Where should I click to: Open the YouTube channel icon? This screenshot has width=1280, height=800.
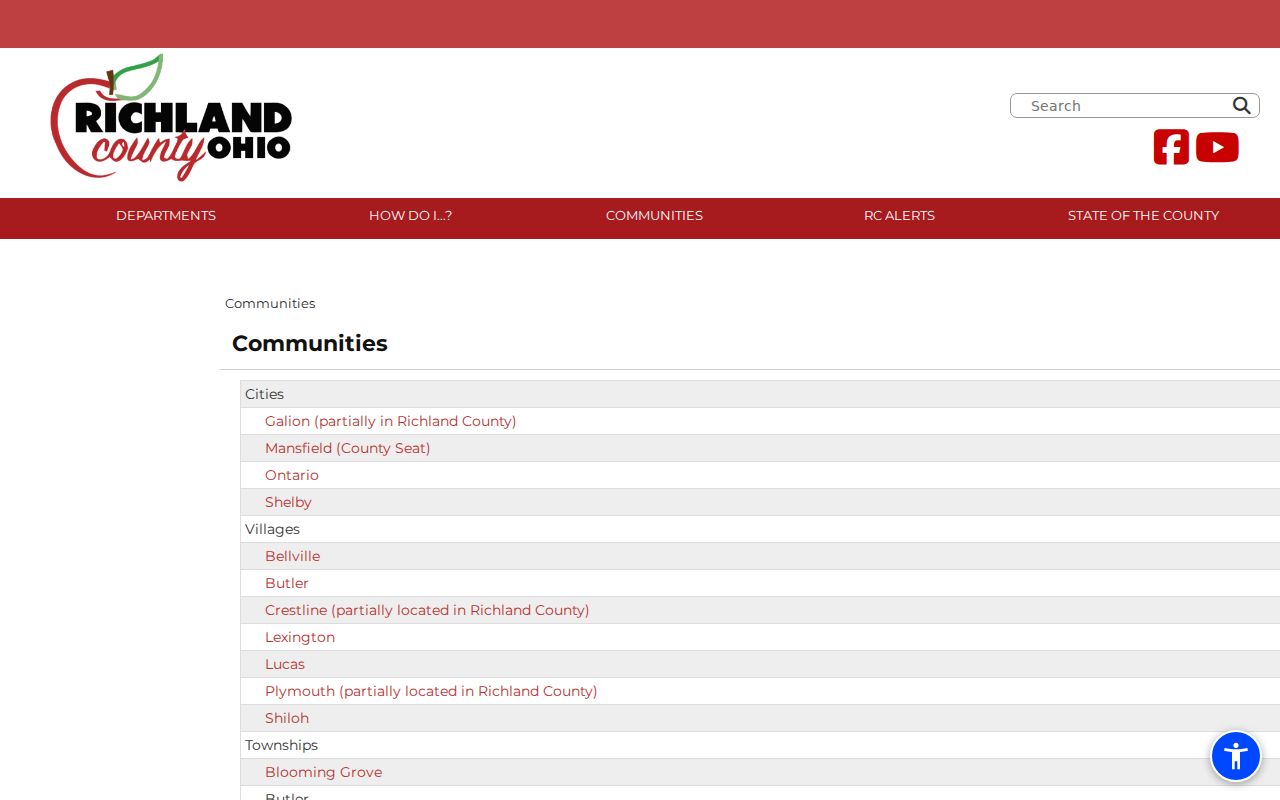1217,147
